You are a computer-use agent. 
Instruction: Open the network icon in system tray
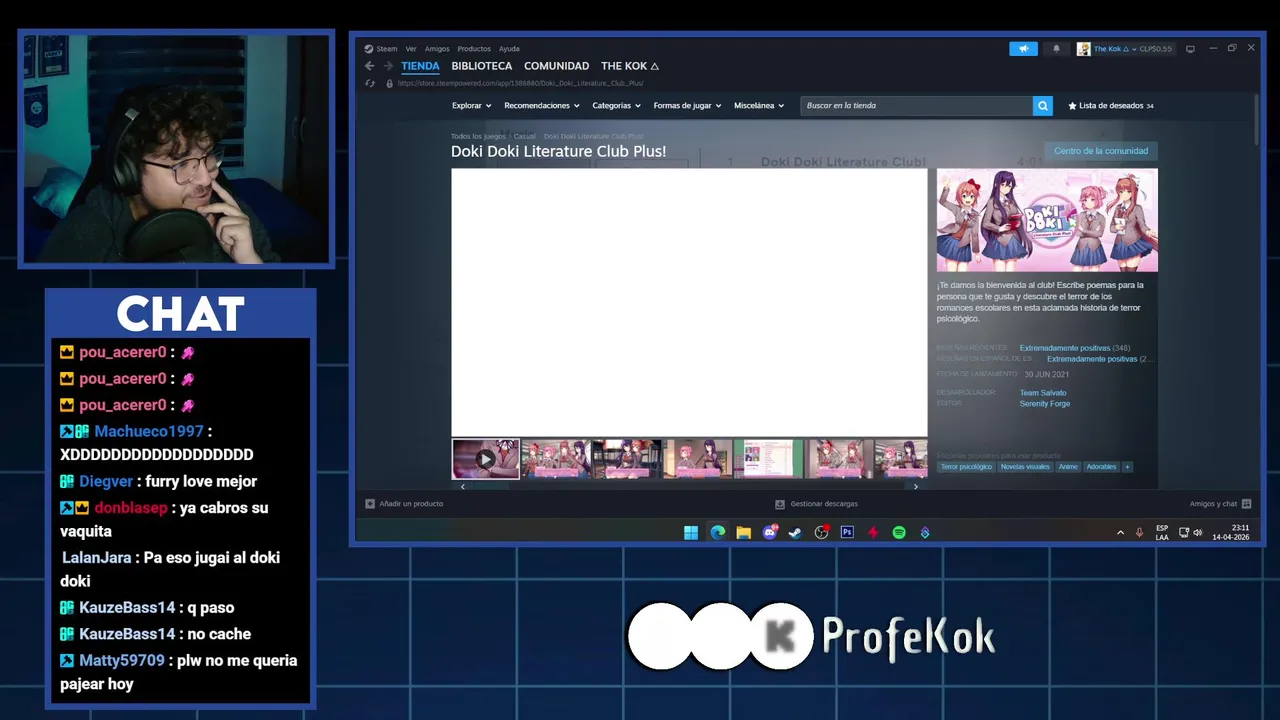pyautogui.click(x=1184, y=533)
